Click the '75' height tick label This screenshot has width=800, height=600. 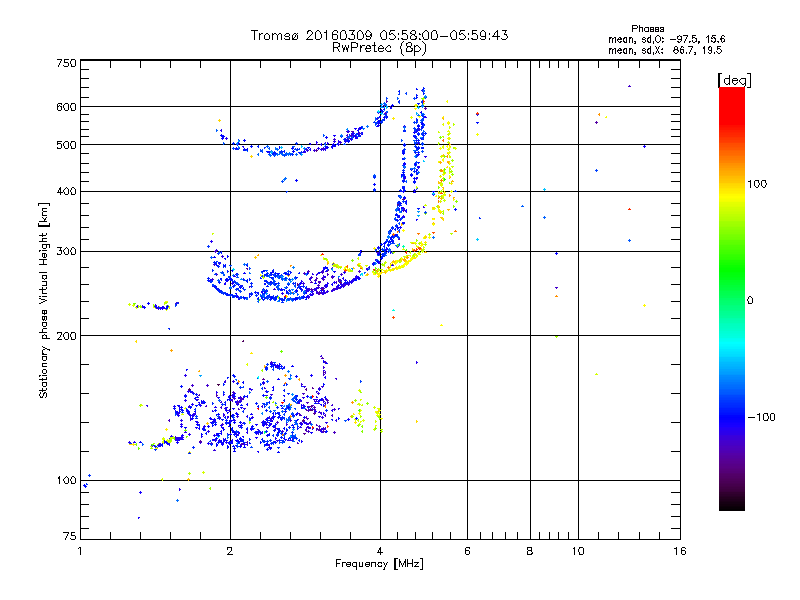[70, 536]
